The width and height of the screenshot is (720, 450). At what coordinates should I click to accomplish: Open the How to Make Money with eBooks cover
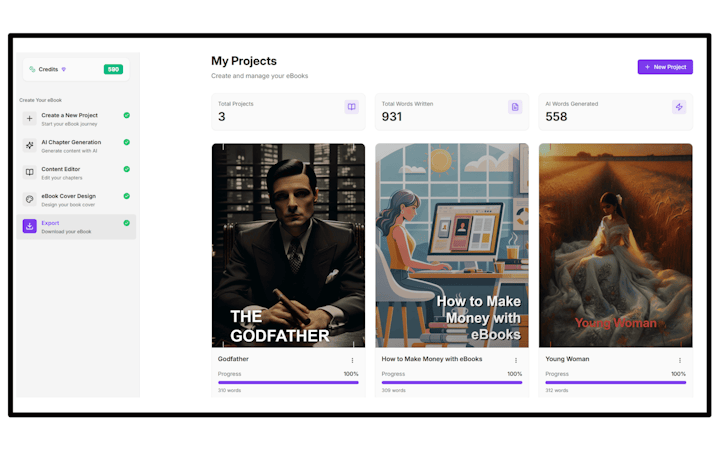(x=452, y=245)
